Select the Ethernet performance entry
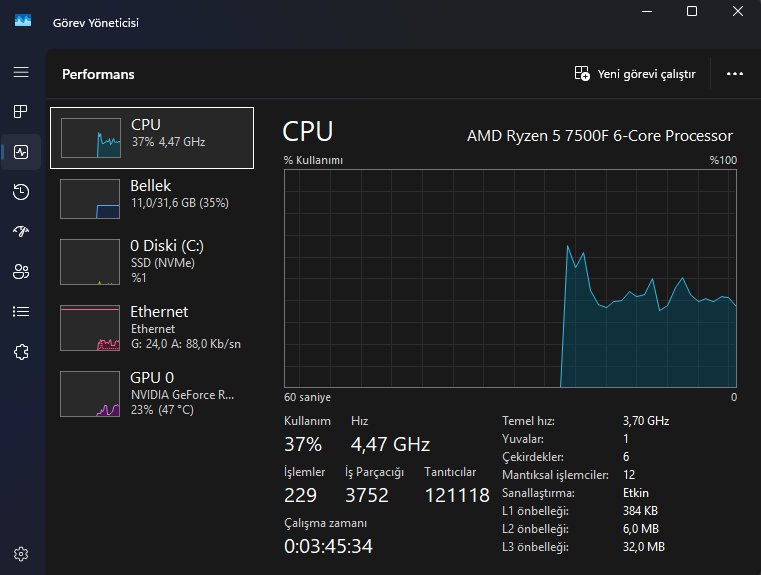This screenshot has width=761, height=575. pos(152,327)
